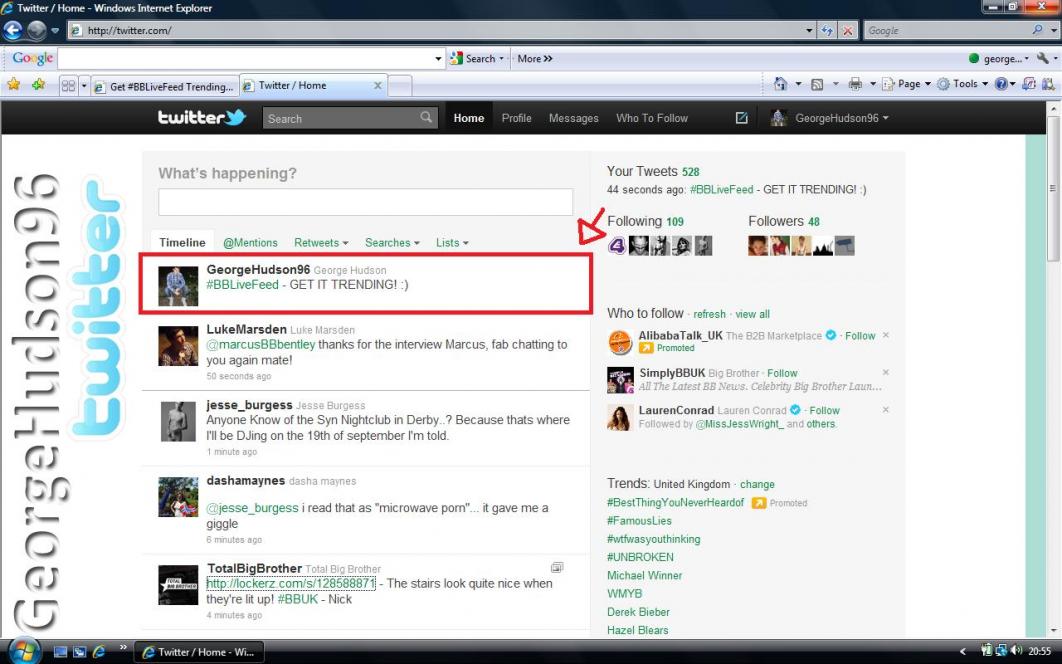Go back with the browser Back button
Image resolution: width=1062 pixels, height=664 pixels.
click(13, 30)
